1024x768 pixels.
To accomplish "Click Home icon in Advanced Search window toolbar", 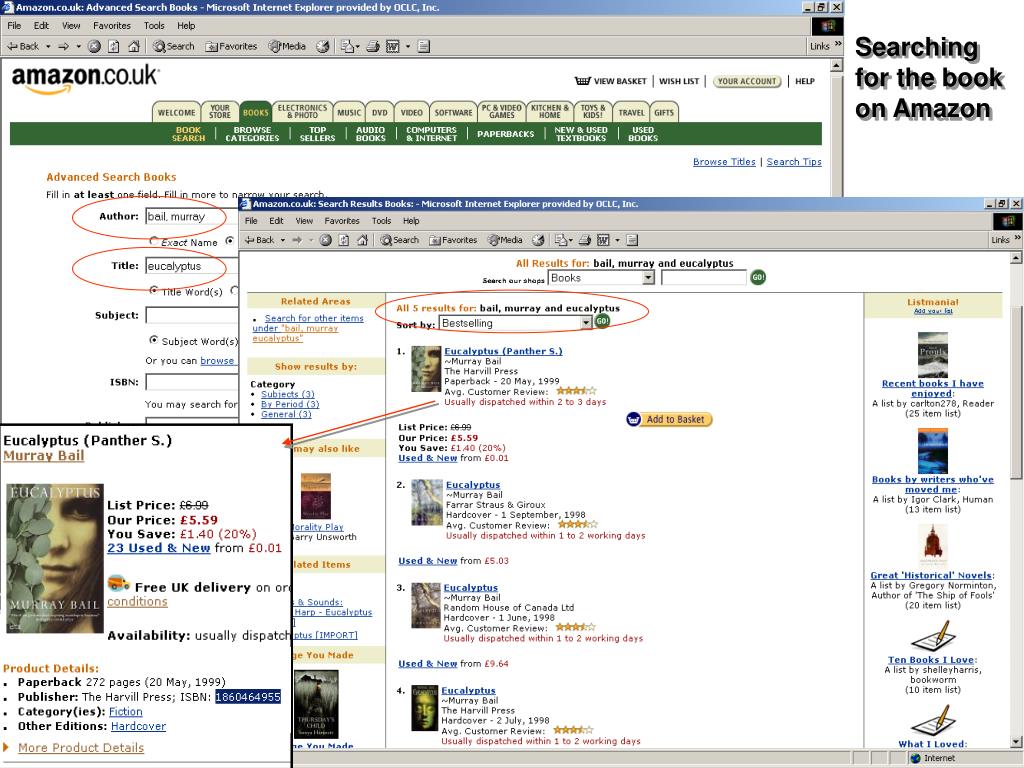I will coord(134,46).
